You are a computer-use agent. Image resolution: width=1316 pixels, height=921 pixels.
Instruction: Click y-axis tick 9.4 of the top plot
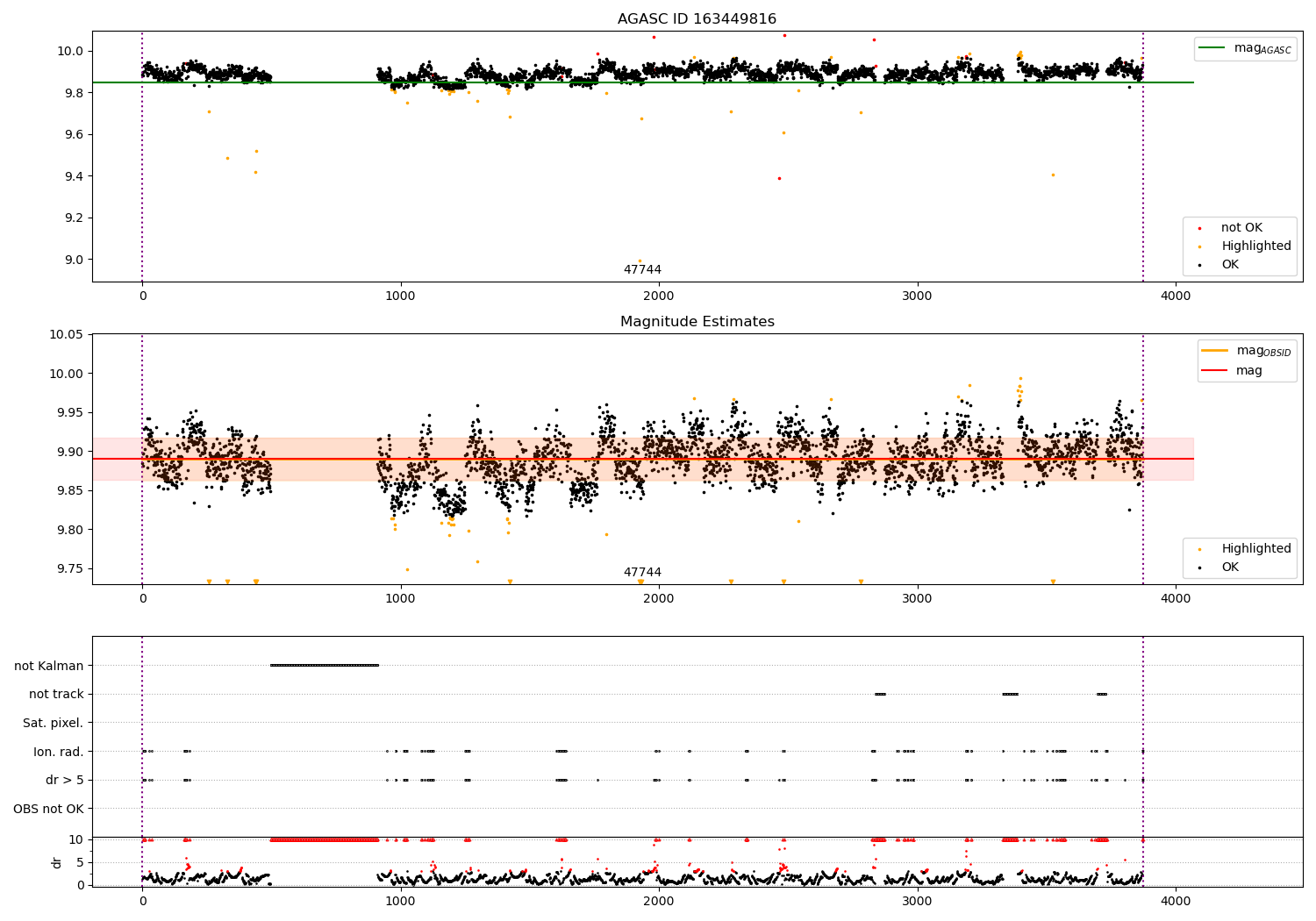74,176
